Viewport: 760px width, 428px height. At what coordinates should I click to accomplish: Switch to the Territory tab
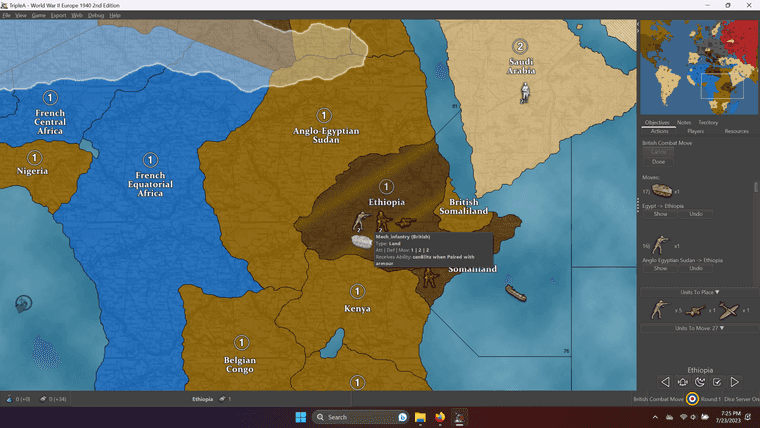coord(708,122)
